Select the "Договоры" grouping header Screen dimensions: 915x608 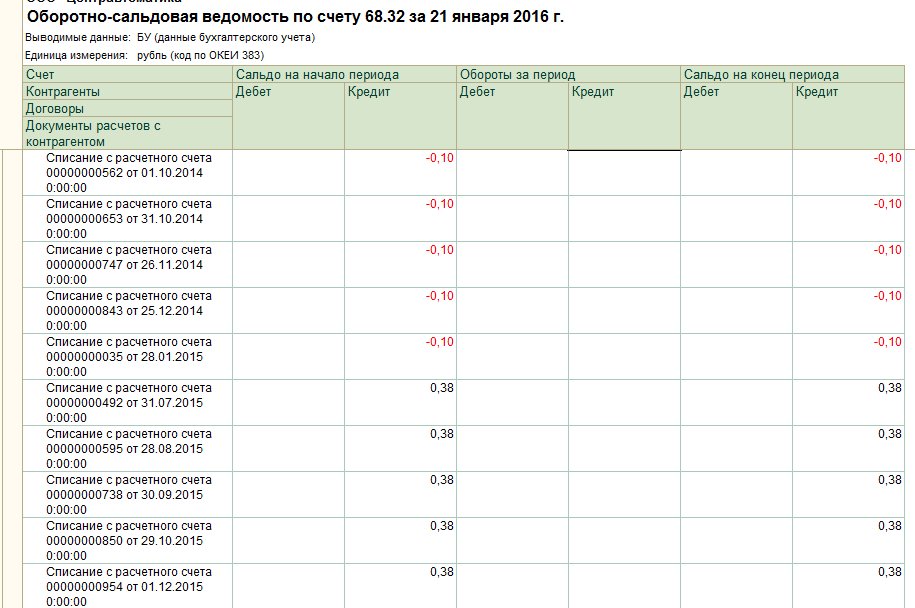click(128, 109)
